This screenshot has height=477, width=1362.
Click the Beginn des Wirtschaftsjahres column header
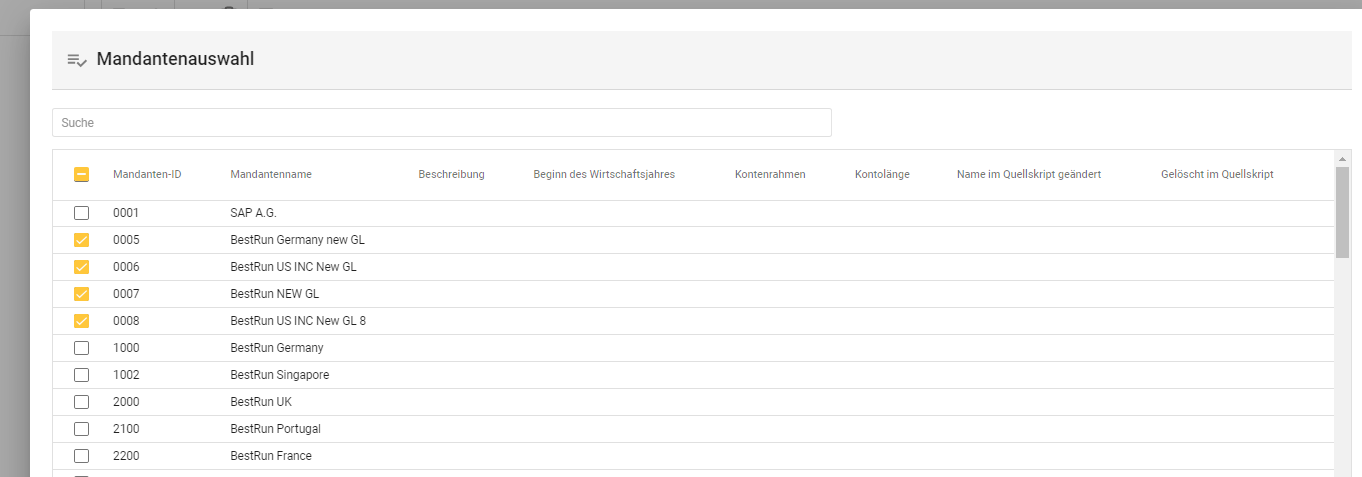tap(604, 174)
